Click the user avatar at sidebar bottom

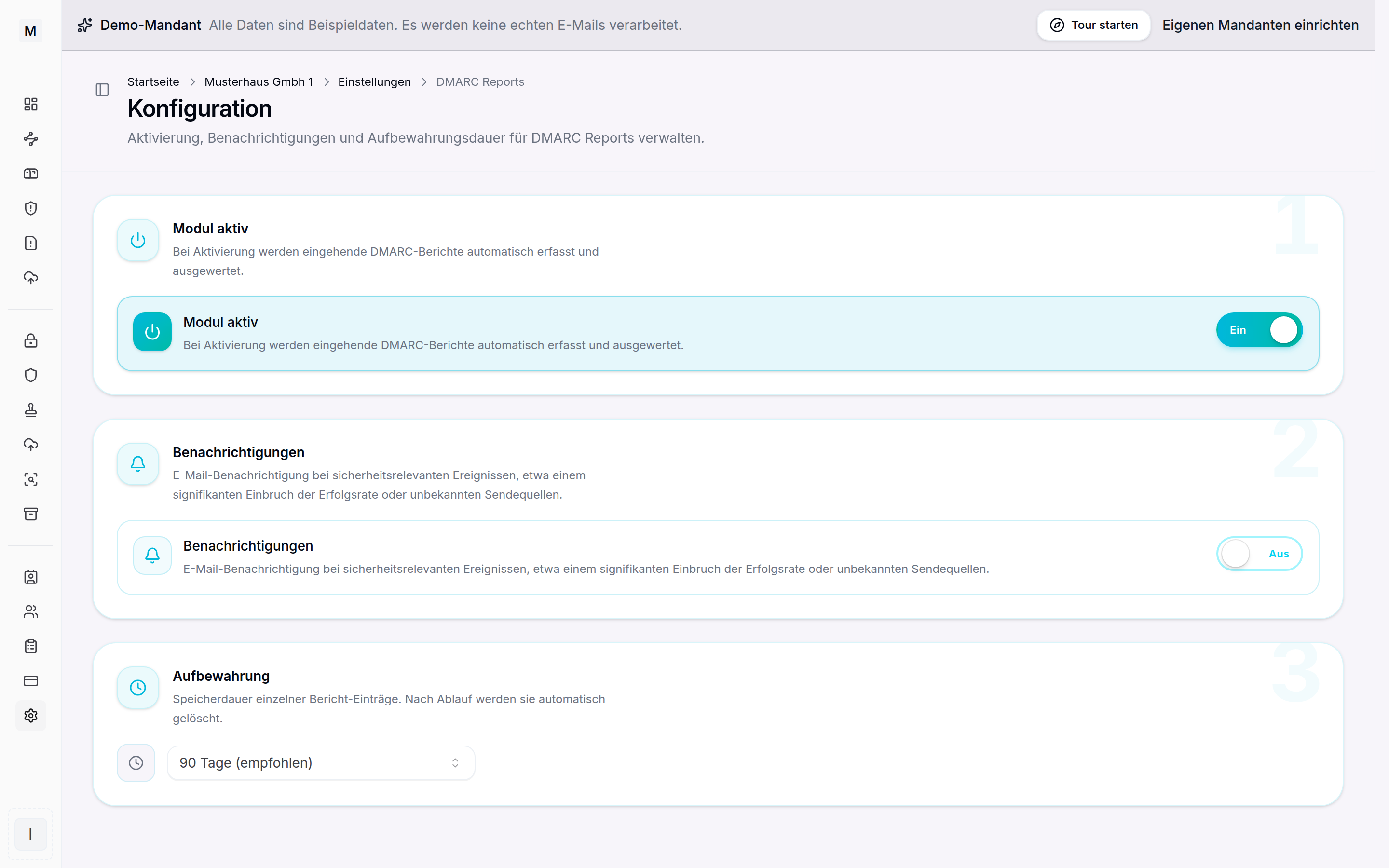pos(30,834)
